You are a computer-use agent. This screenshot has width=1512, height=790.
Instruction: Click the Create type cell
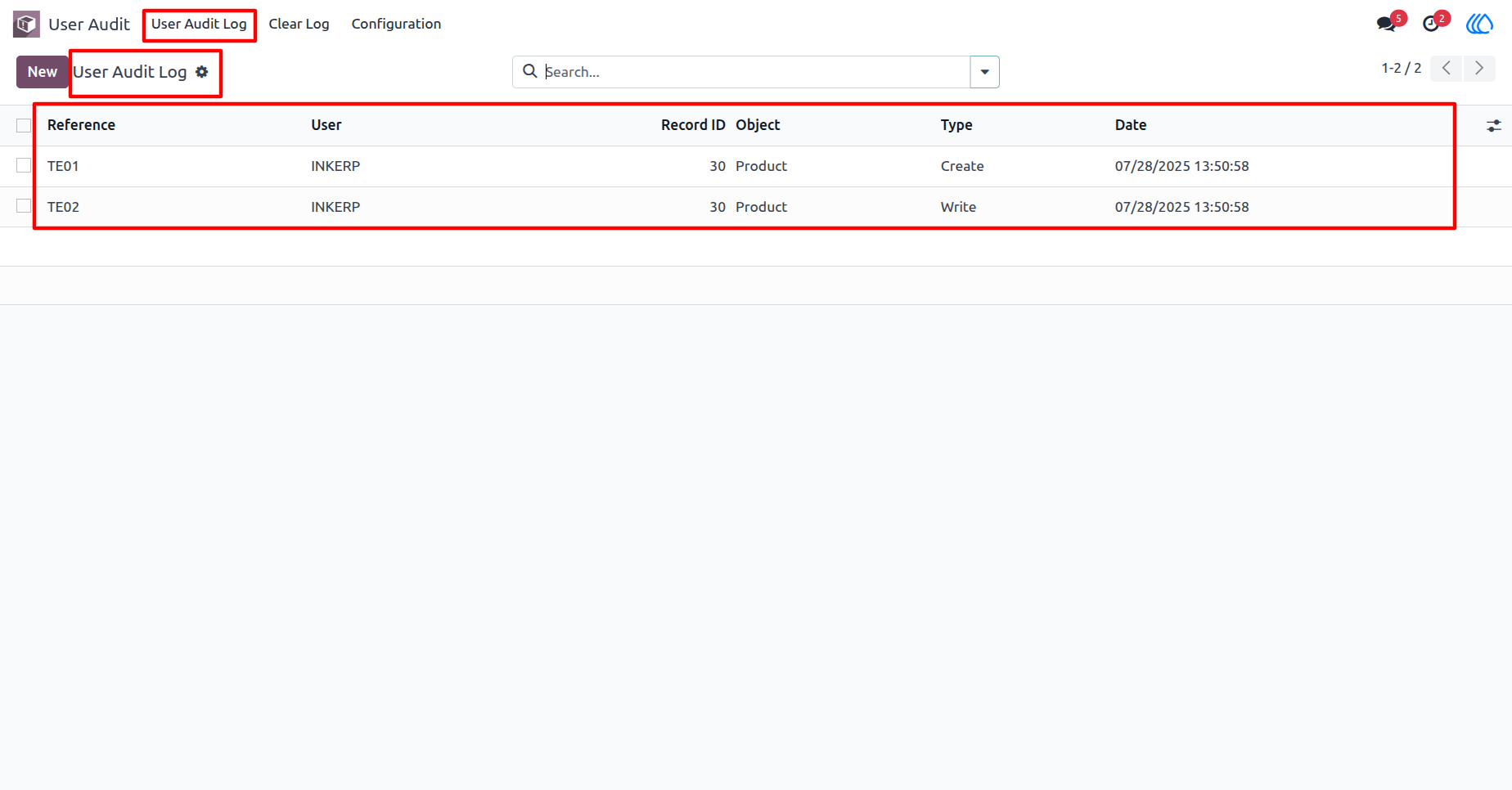pos(962,166)
